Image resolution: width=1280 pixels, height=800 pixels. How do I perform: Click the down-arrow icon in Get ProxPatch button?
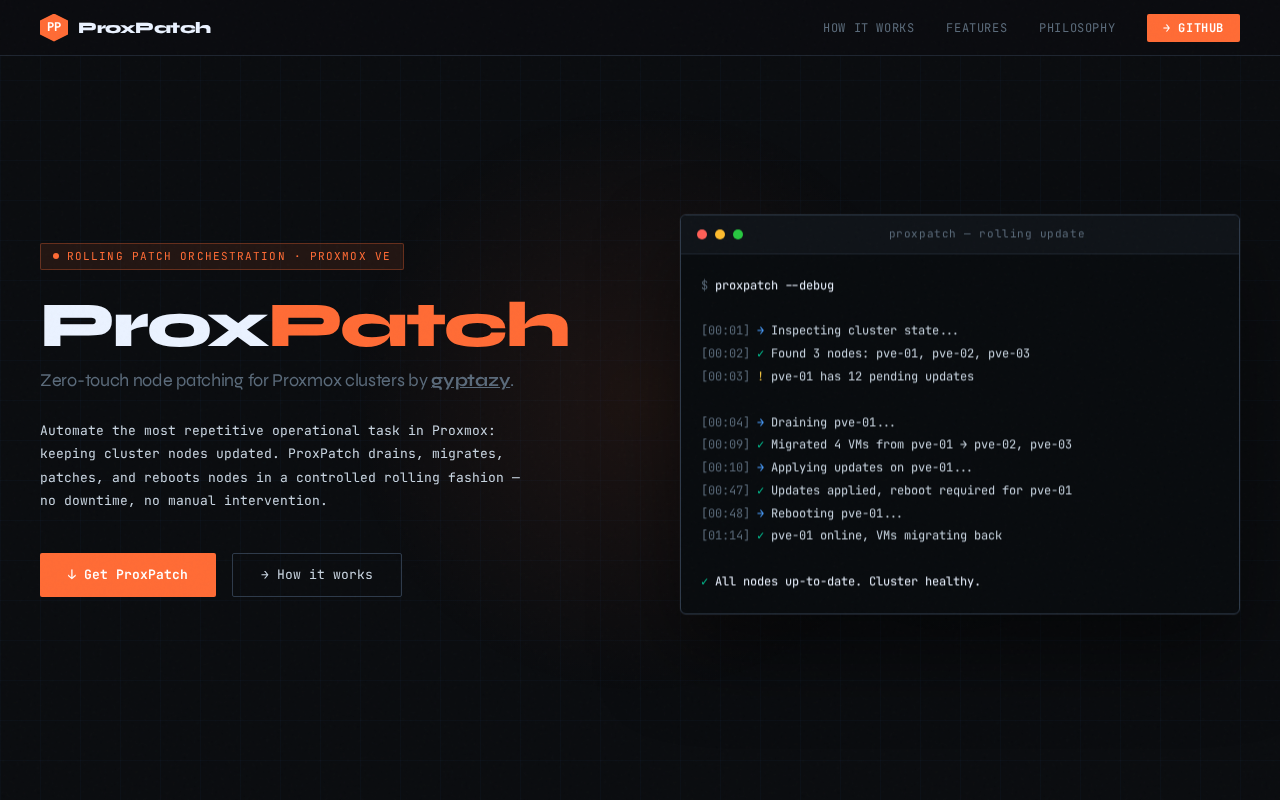pos(70,574)
